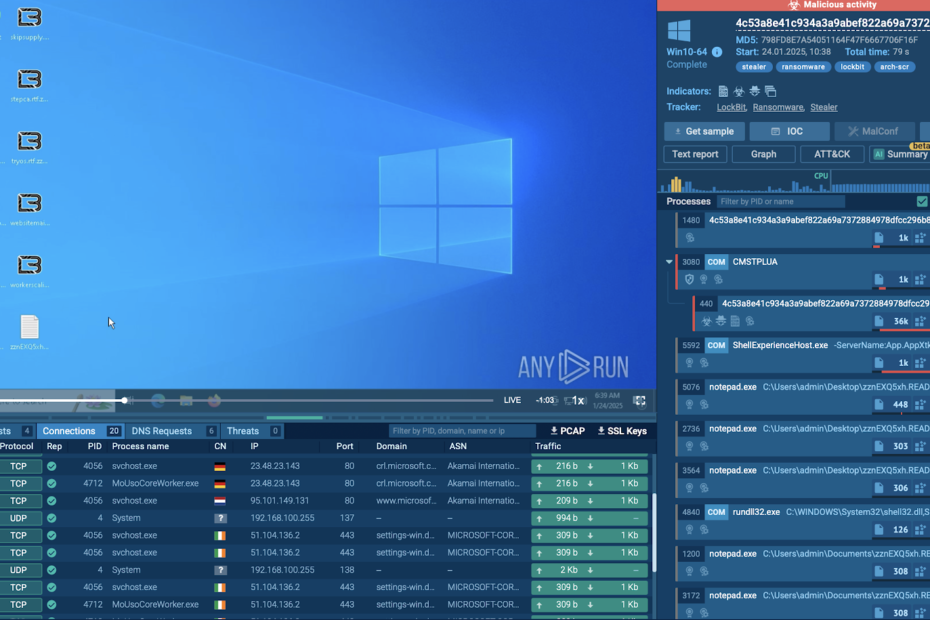This screenshot has height=620, width=930.
Task: Collapse the CMSTPLUA process tree
Action: 669,262
